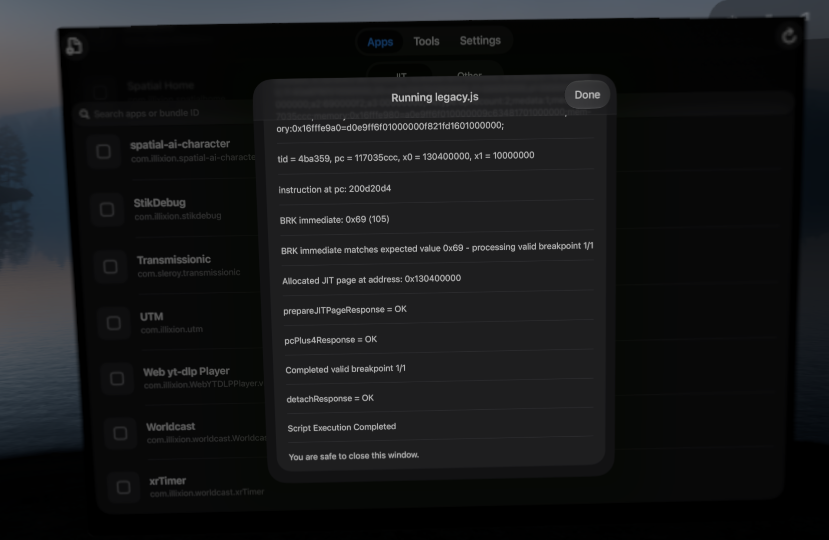
Task: Click 'pcPlus4Response = OK' log line
Action: [331, 340]
